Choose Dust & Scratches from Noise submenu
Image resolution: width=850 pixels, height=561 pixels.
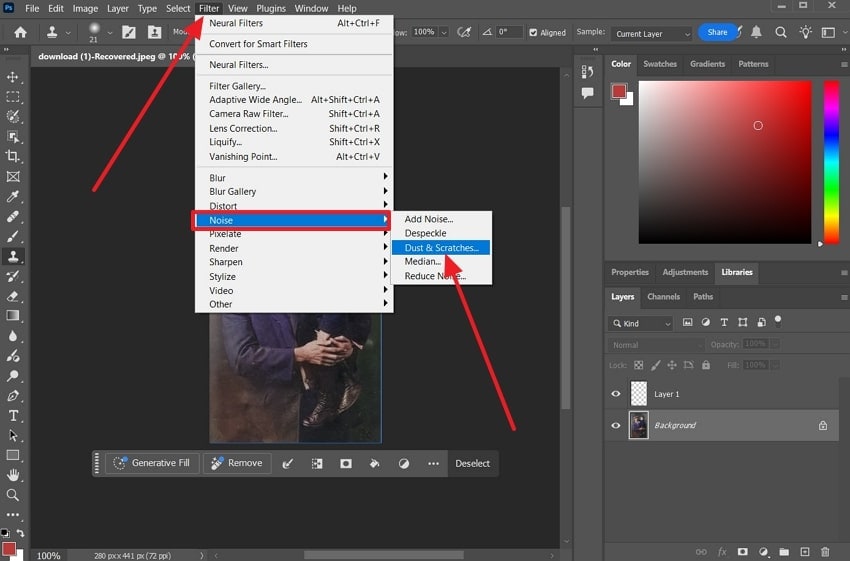[x=441, y=248]
